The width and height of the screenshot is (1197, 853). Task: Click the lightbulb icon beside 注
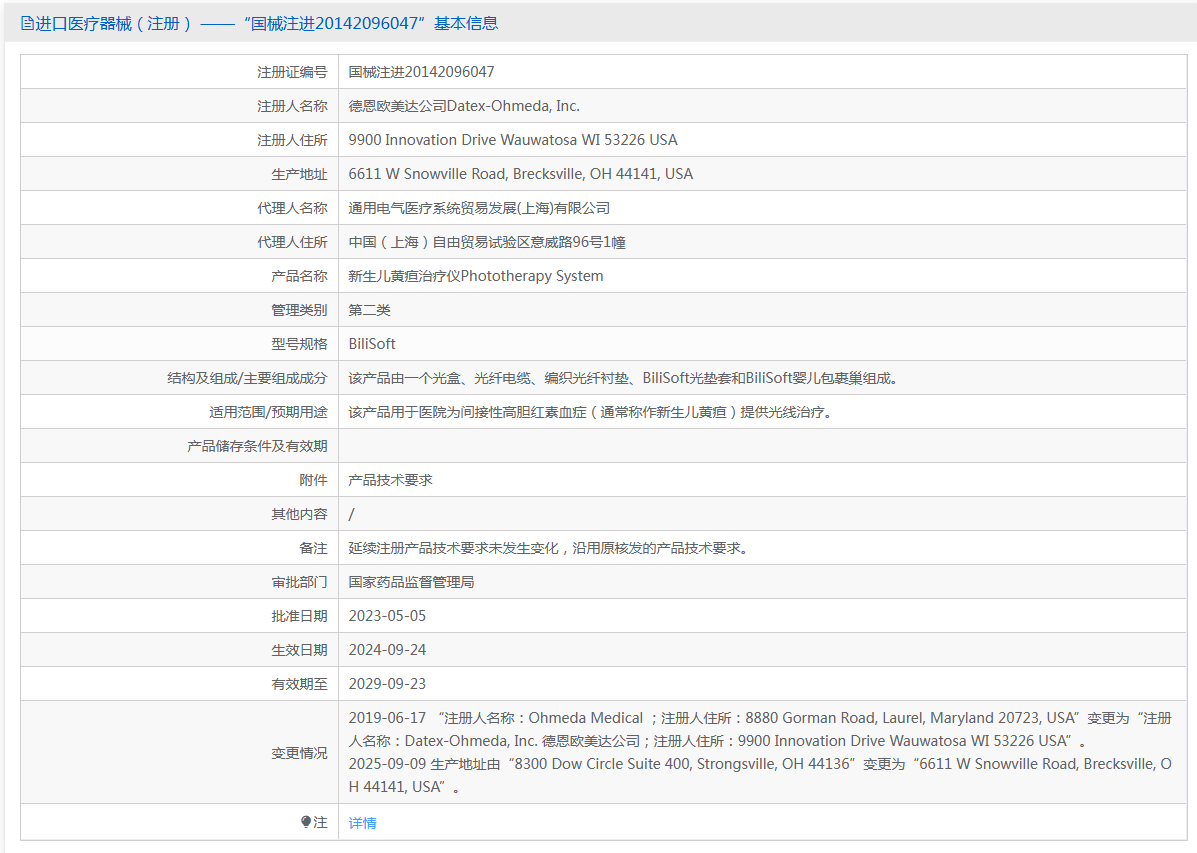306,822
